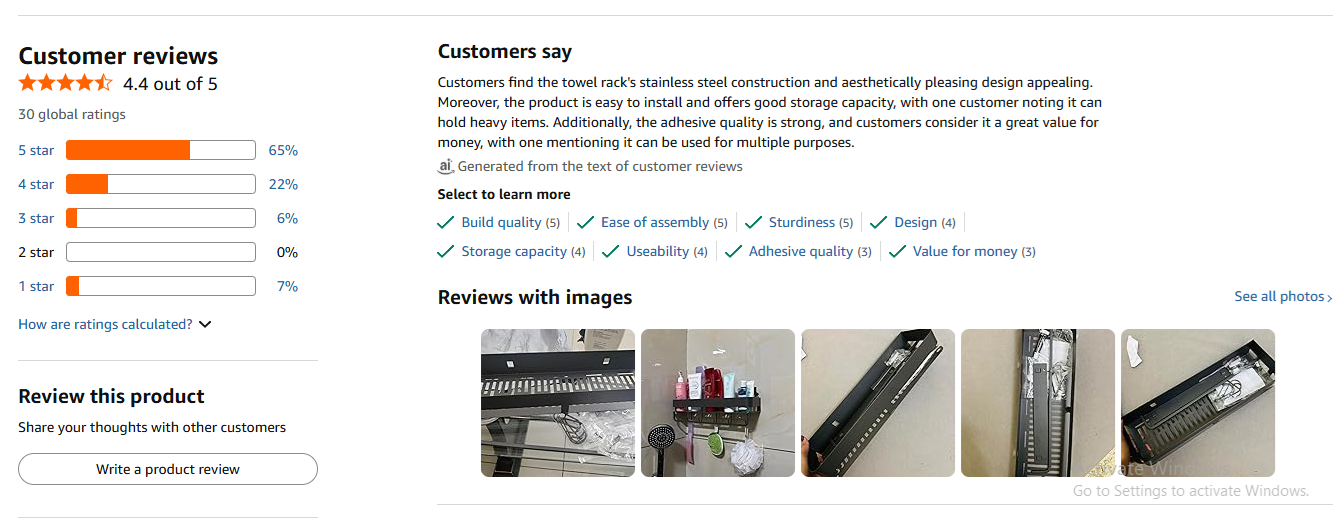Filter by Storage capacity topic
The image size is (1333, 519).
(x=513, y=251)
